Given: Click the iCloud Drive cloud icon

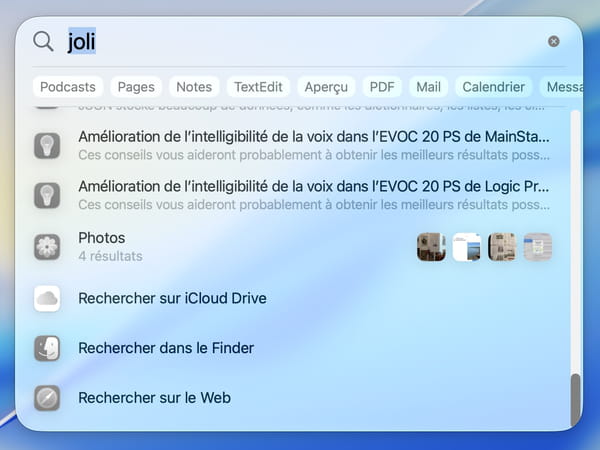Looking at the screenshot, I should (x=48, y=298).
